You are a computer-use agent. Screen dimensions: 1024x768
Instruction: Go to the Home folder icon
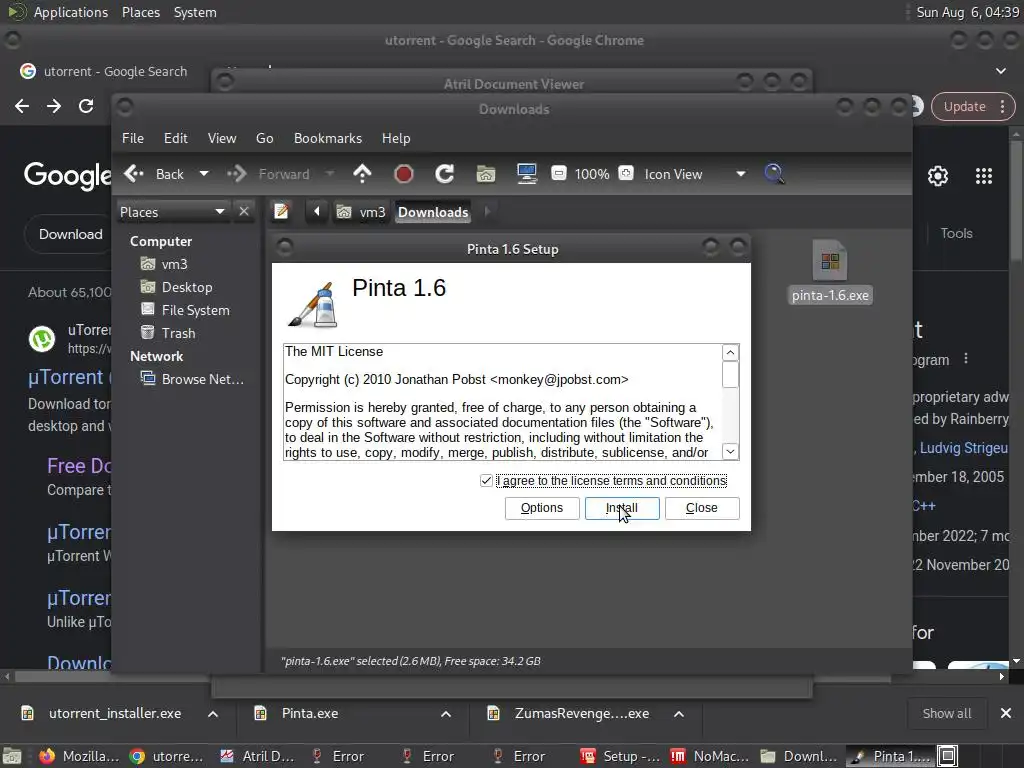485,174
